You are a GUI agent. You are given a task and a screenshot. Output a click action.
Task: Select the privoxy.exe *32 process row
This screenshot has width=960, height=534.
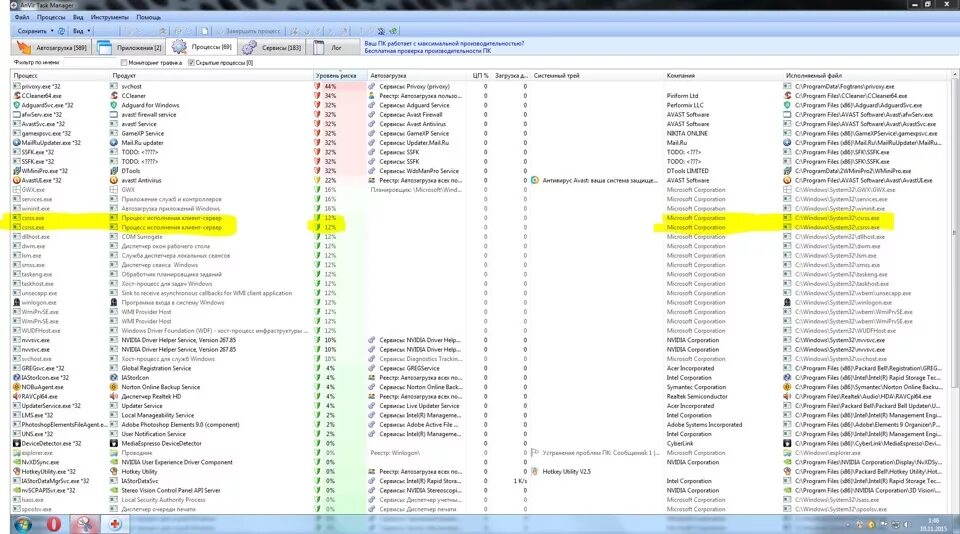[481, 86]
